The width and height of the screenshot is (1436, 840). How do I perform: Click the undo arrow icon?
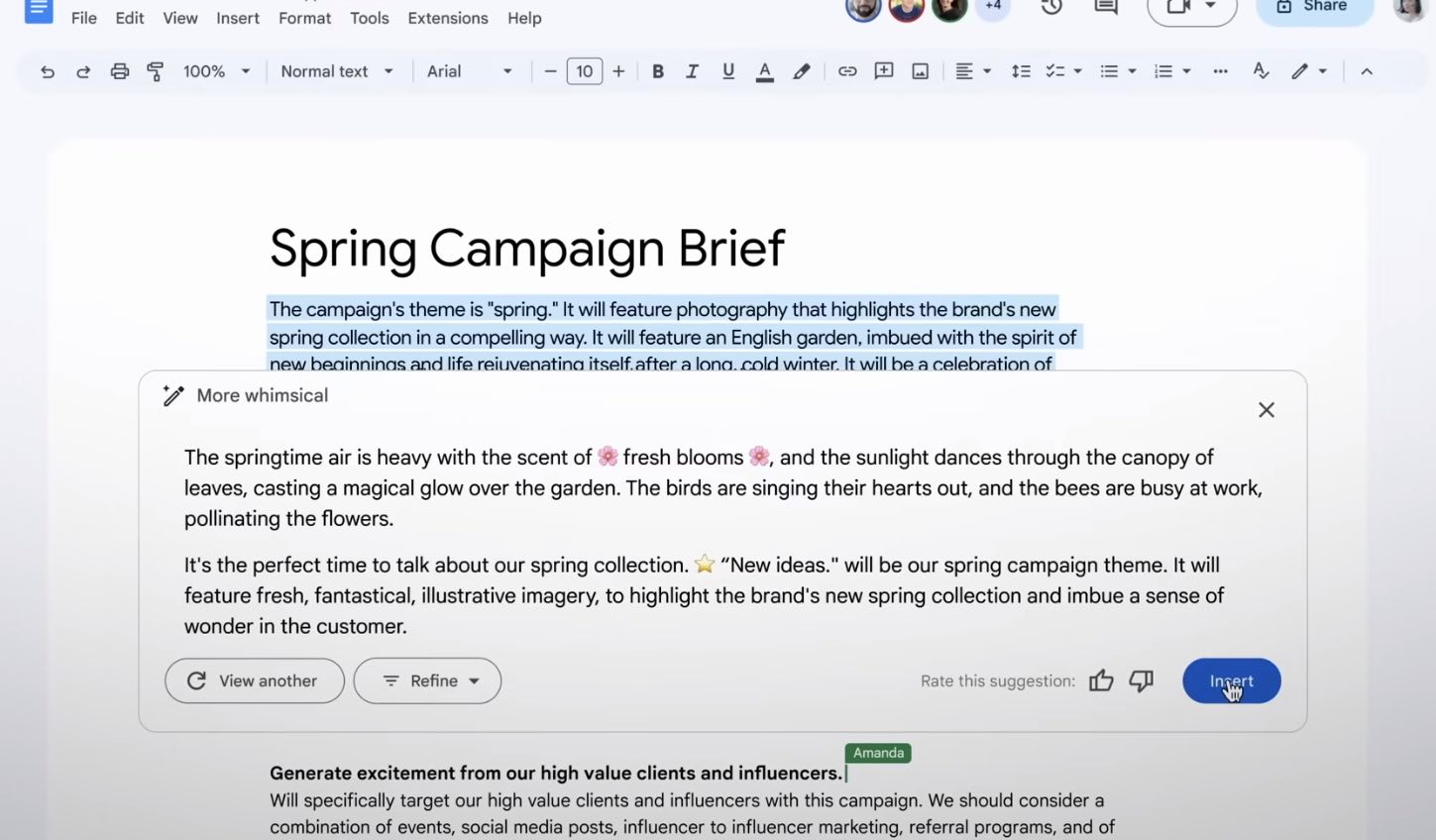[47, 71]
